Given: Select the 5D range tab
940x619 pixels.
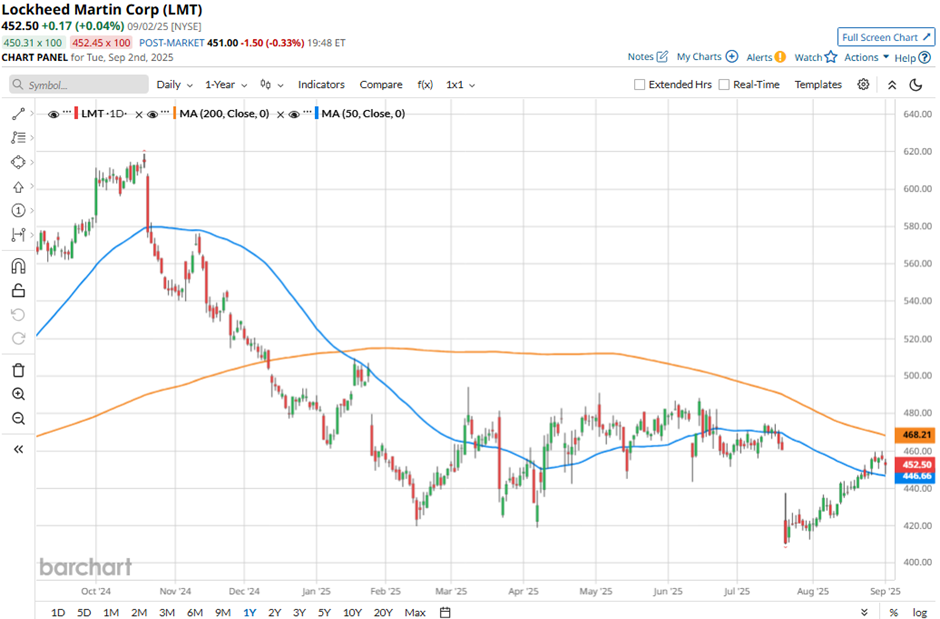Looking at the screenshot, I should (84, 612).
